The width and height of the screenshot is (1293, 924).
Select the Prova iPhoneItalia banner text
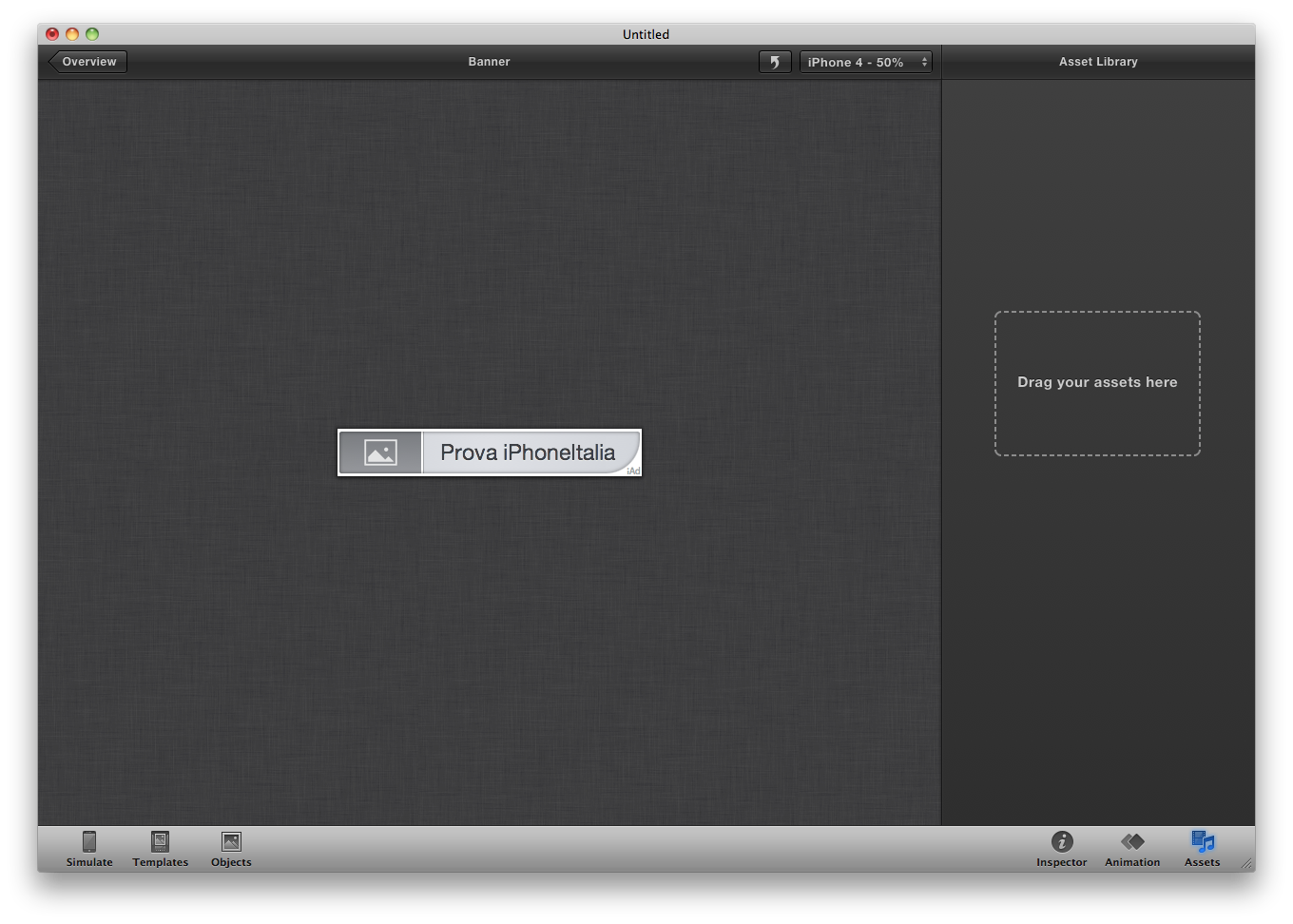pyautogui.click(x=528, y=452)
